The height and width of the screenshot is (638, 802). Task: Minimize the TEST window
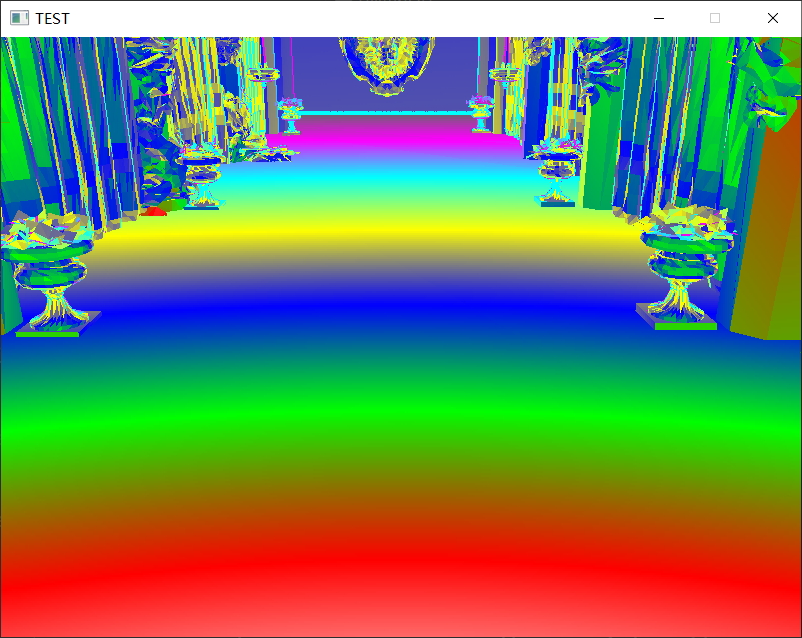pyautogui.click(x=659, y=18)
